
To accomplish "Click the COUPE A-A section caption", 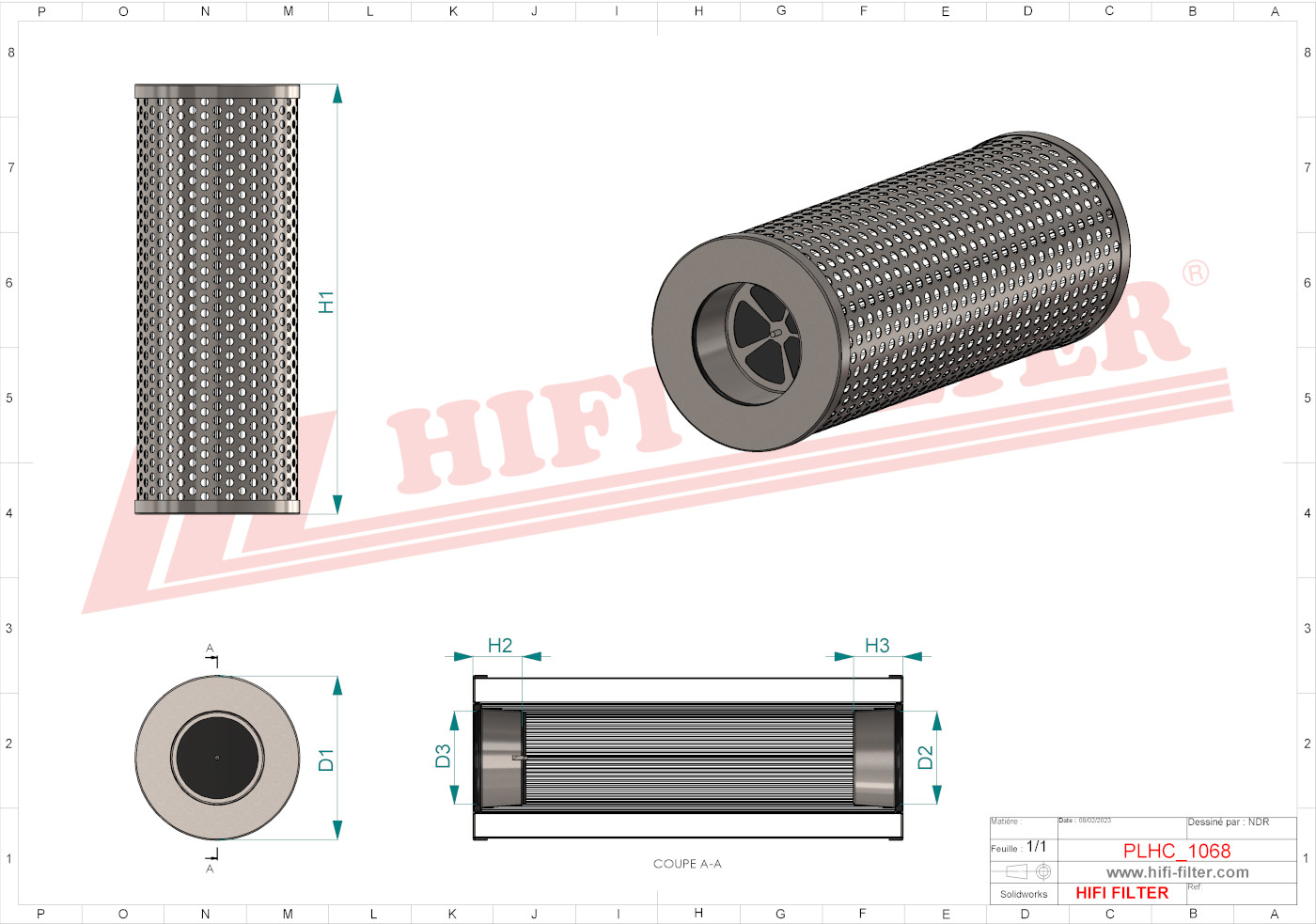I will click(x=687, y=864).
